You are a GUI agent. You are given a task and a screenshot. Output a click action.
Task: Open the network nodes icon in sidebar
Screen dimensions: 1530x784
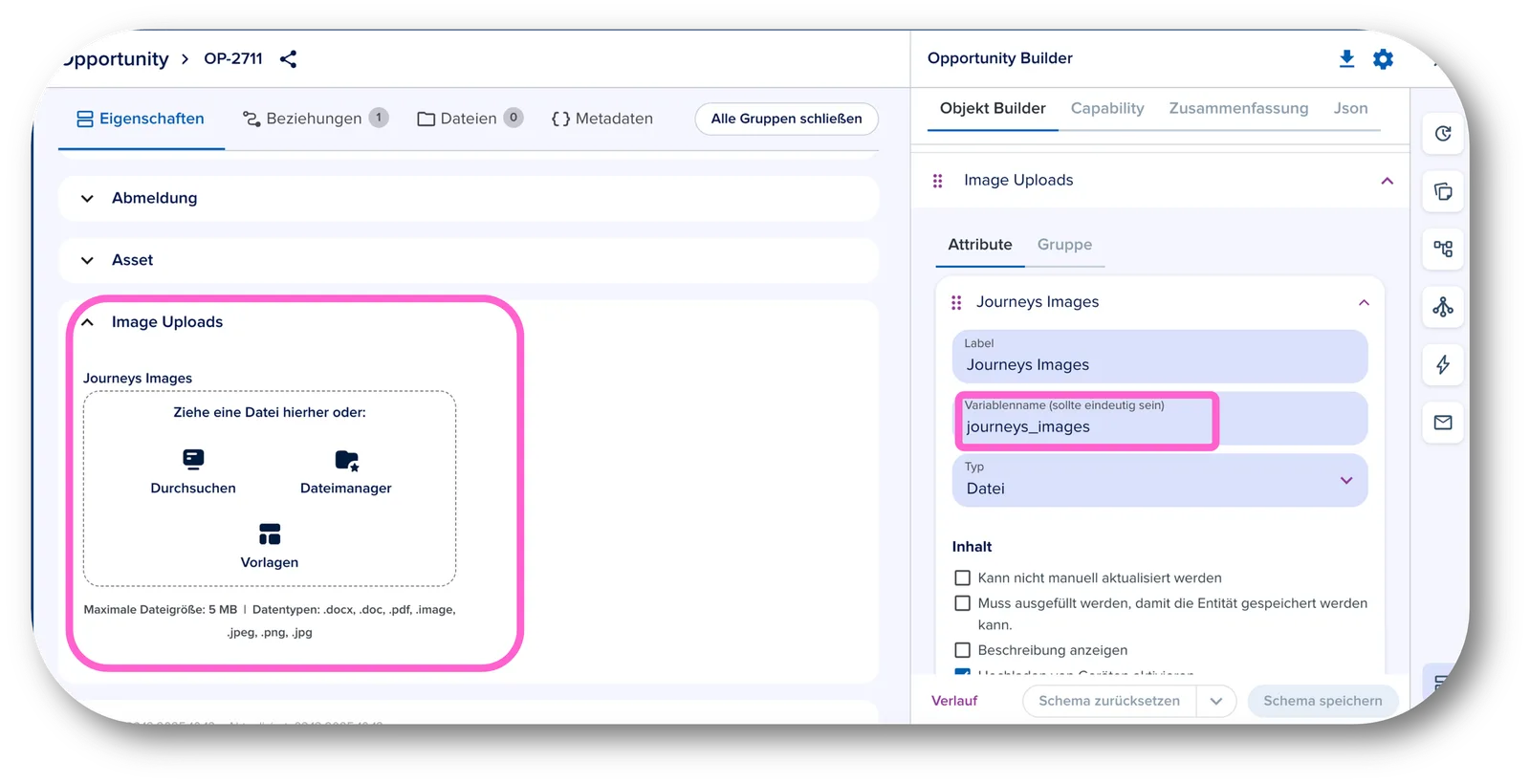coord(1443,307)
